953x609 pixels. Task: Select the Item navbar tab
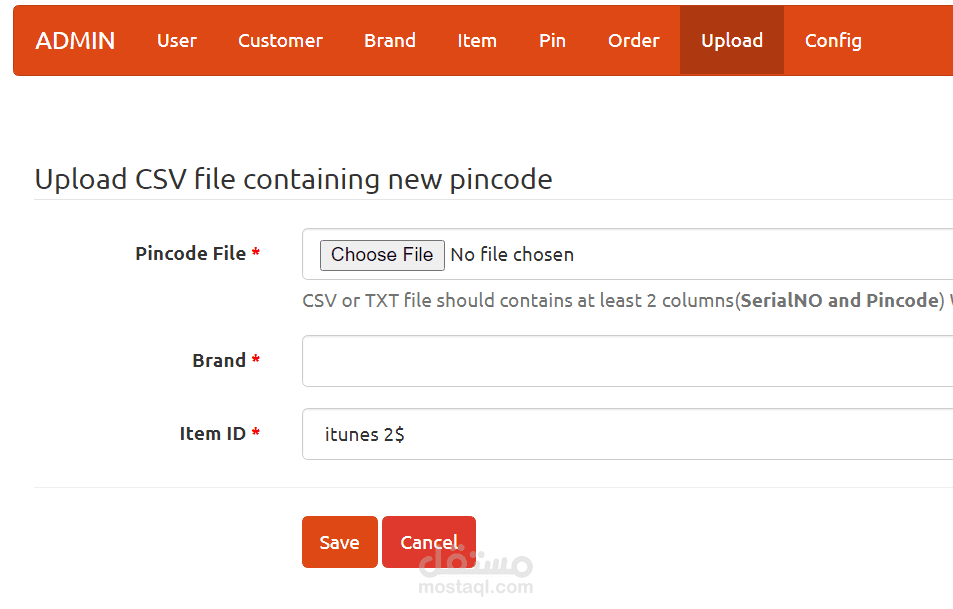coord(477,41)
